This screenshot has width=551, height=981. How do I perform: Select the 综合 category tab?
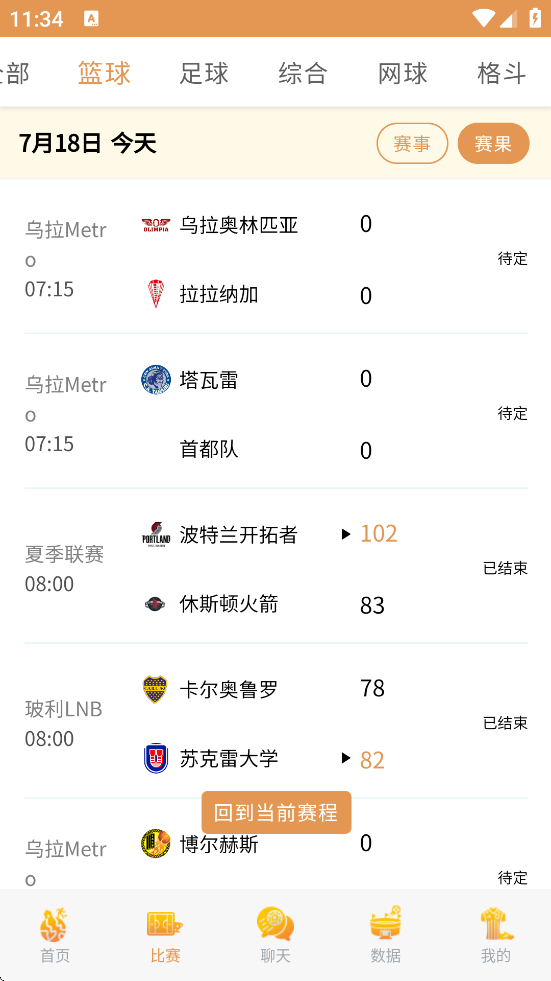(303, 73)
